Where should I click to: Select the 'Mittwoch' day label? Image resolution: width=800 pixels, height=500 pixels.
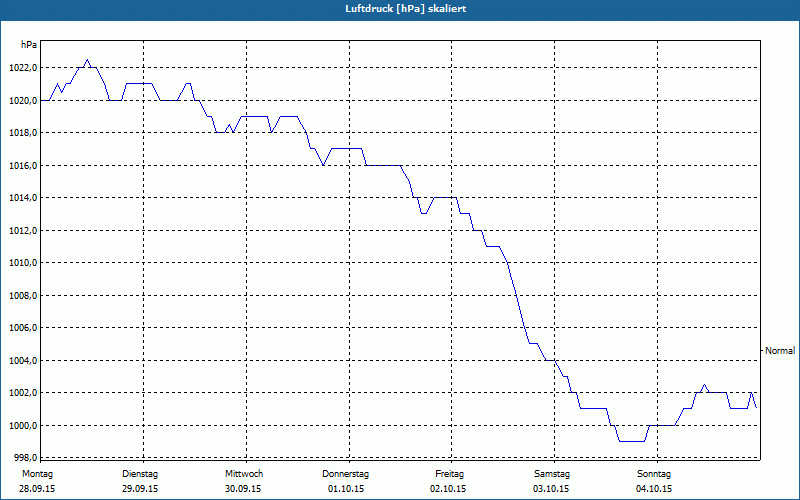click(244, 474)
